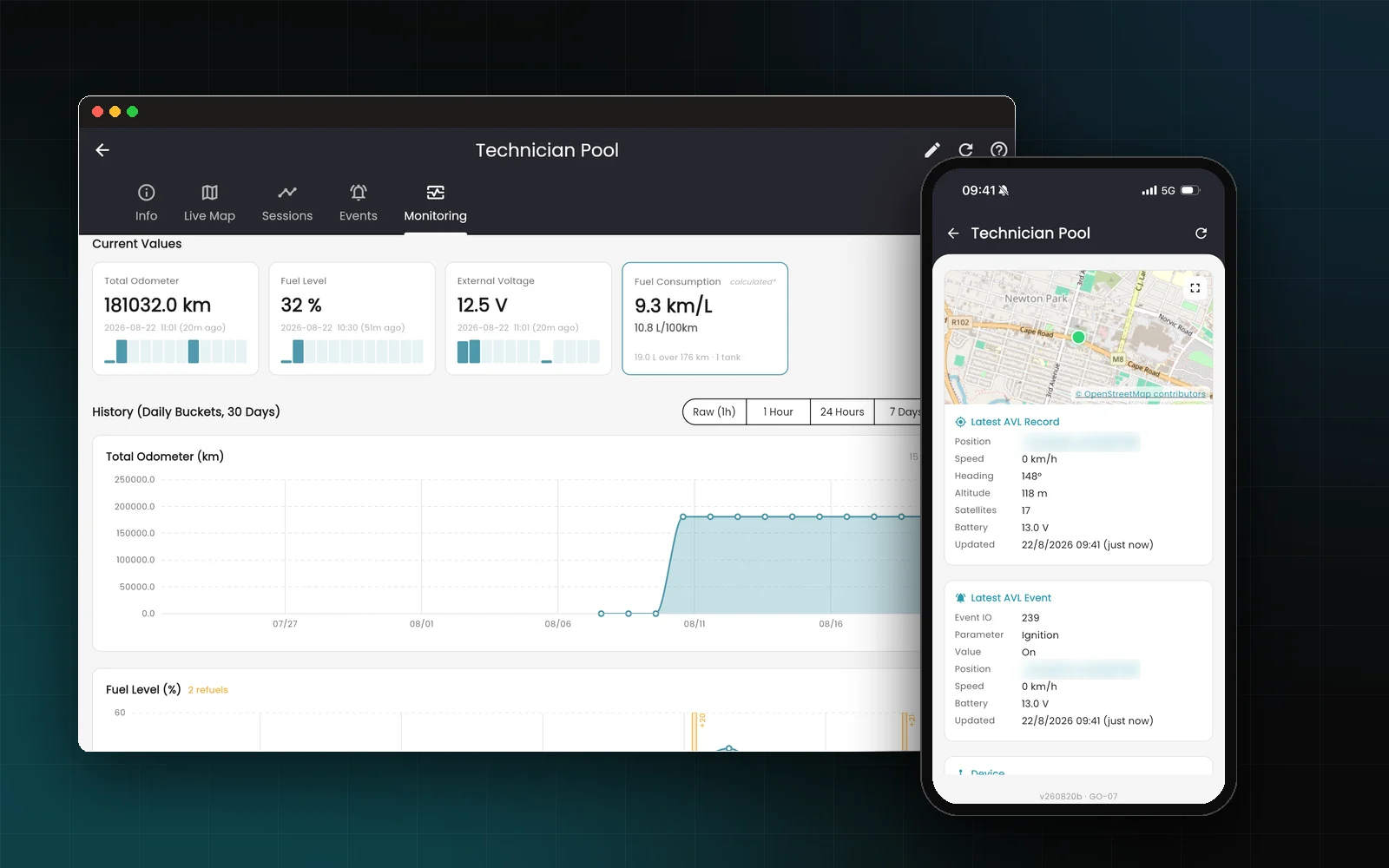Click the Event IO value 239
The width and height of the screenshot is (1389, 868).
click(1030, 618)
